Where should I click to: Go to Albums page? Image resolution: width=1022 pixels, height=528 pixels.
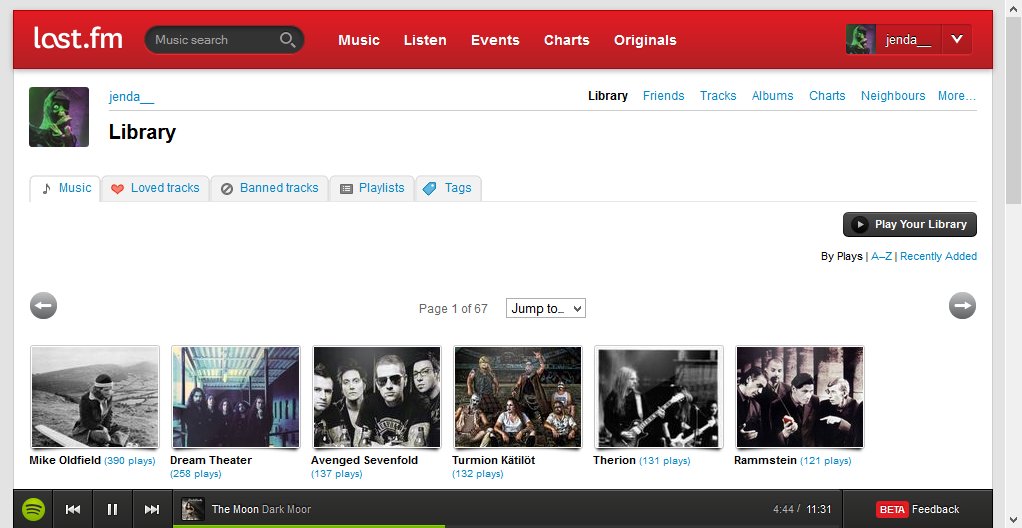pos(772,96)
